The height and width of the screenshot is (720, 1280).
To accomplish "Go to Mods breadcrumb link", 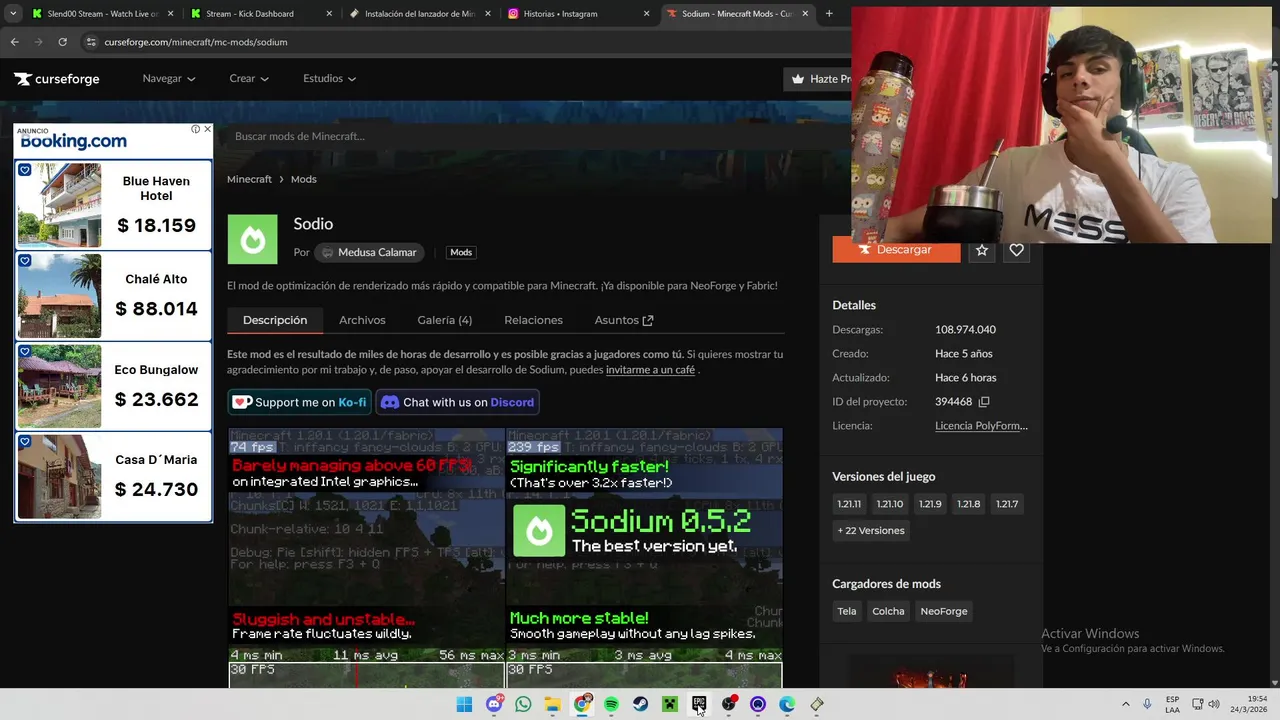I will click(303, 179).
